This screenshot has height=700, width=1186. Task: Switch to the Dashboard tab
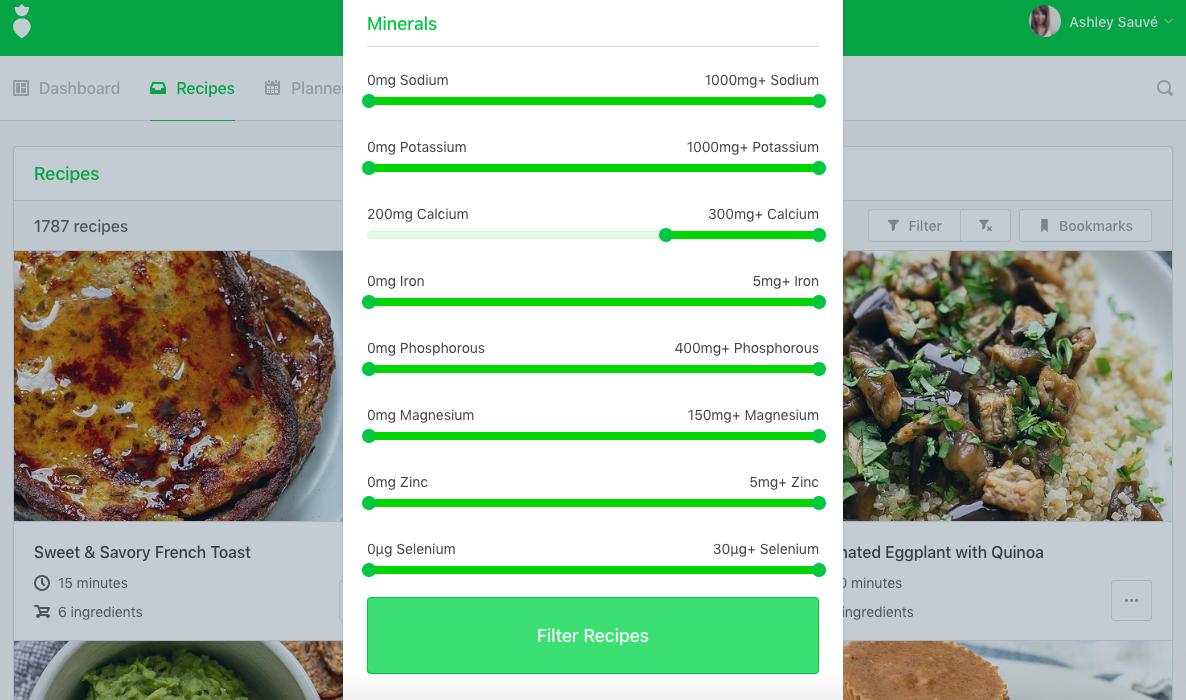click(x=67, y=89)
